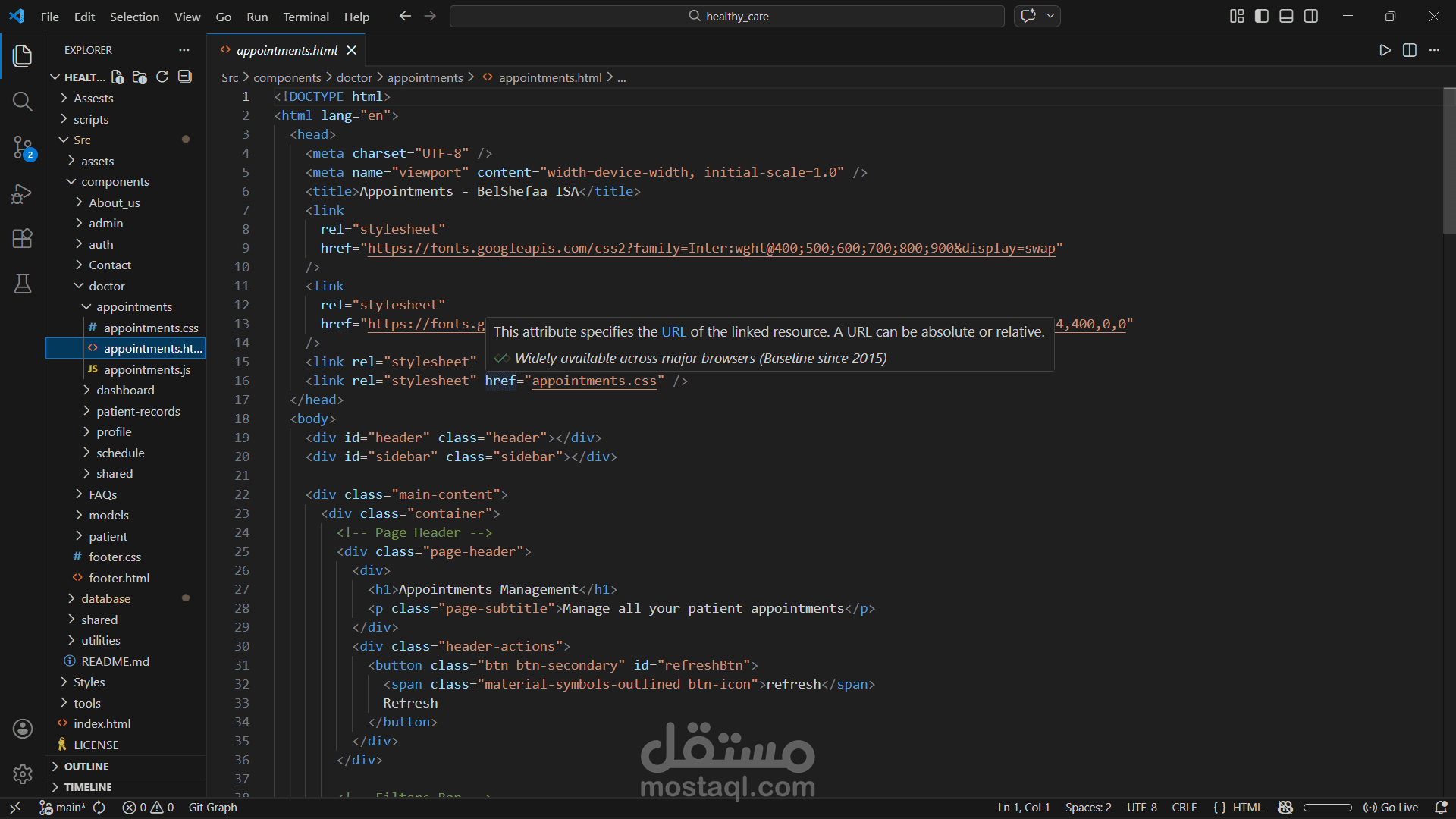1456x819 pixels.
Task: Expand the OUTLINE section
Action: click(86, 767)
